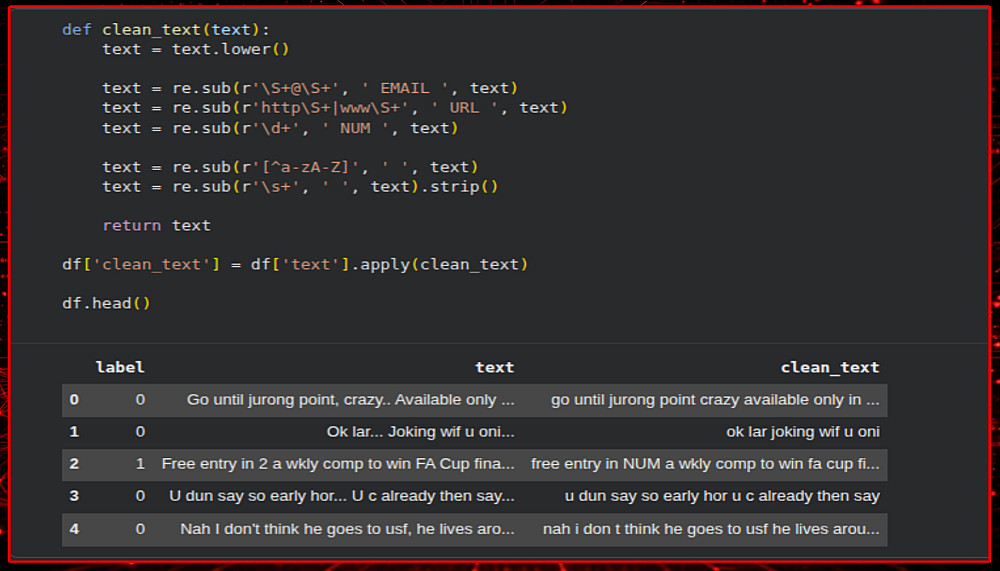Click the URL regex substitution line

[x=335, y=108]
